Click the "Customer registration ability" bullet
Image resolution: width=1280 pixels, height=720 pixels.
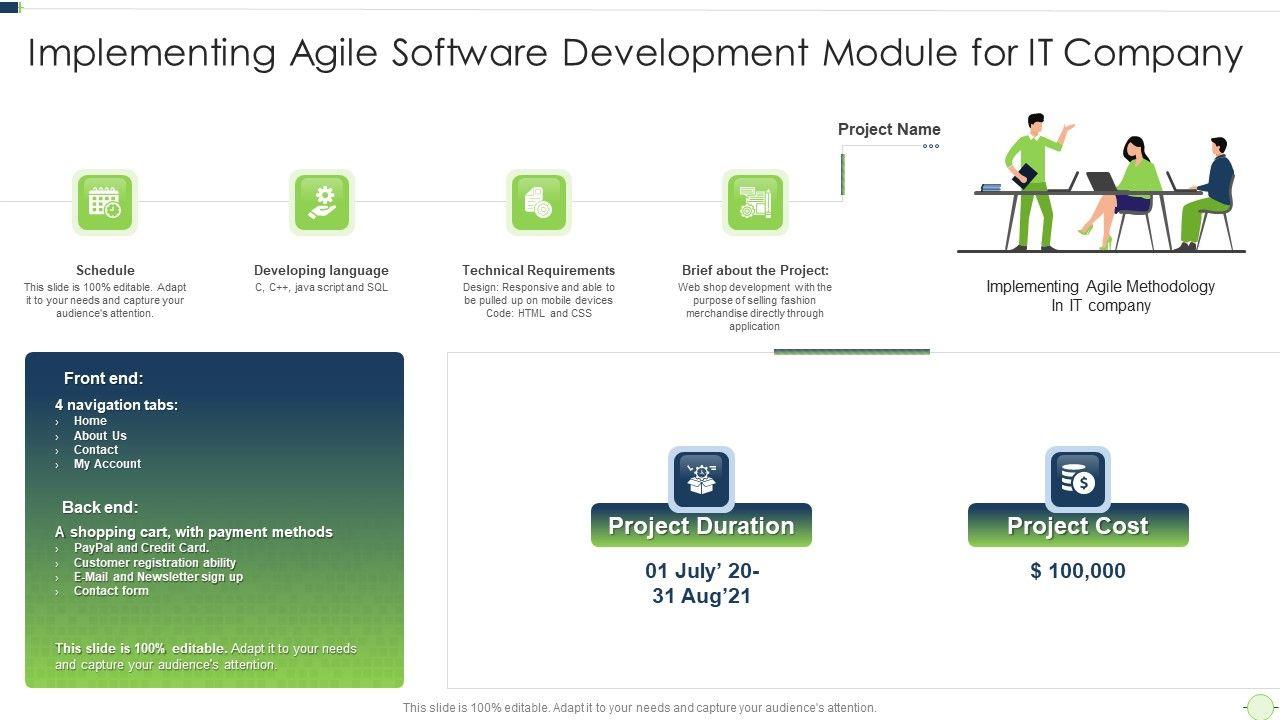click(x=155, y=563)
